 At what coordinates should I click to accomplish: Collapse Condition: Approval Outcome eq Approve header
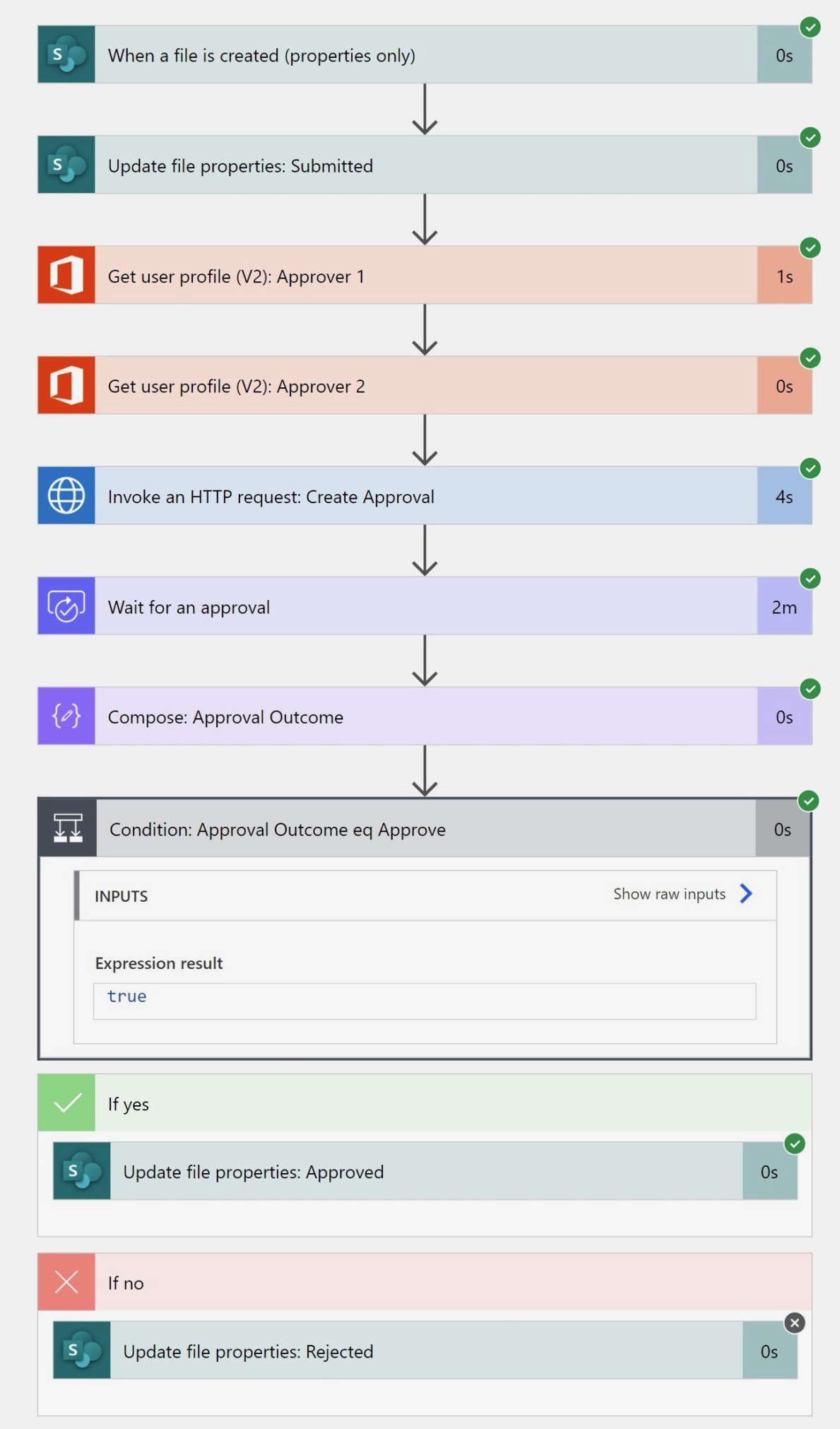[x=425, y=828]
